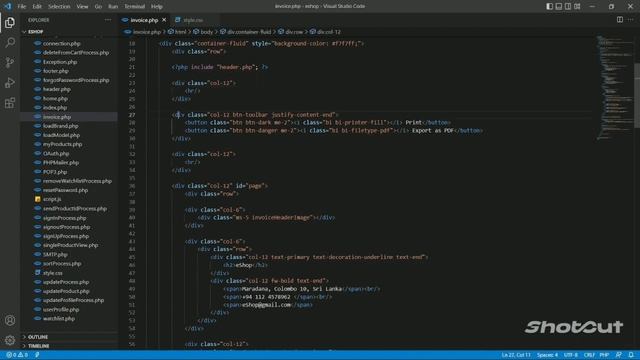Open the Accounts icon in activity bar
The width and height of the screenshot is (640, 360).
click(x=10, y=320)
